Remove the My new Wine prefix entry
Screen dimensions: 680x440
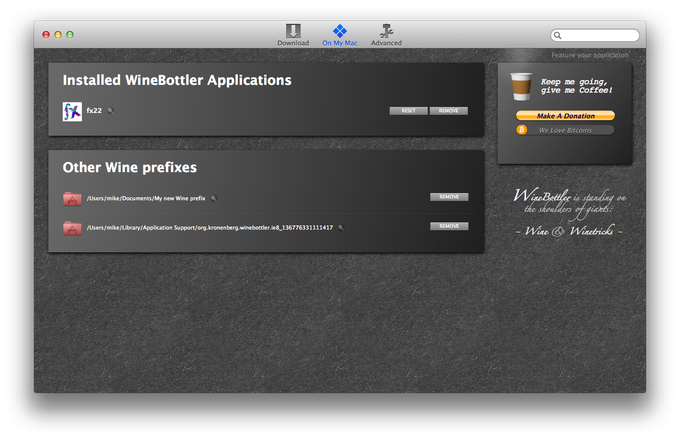(x=449, y=197)
